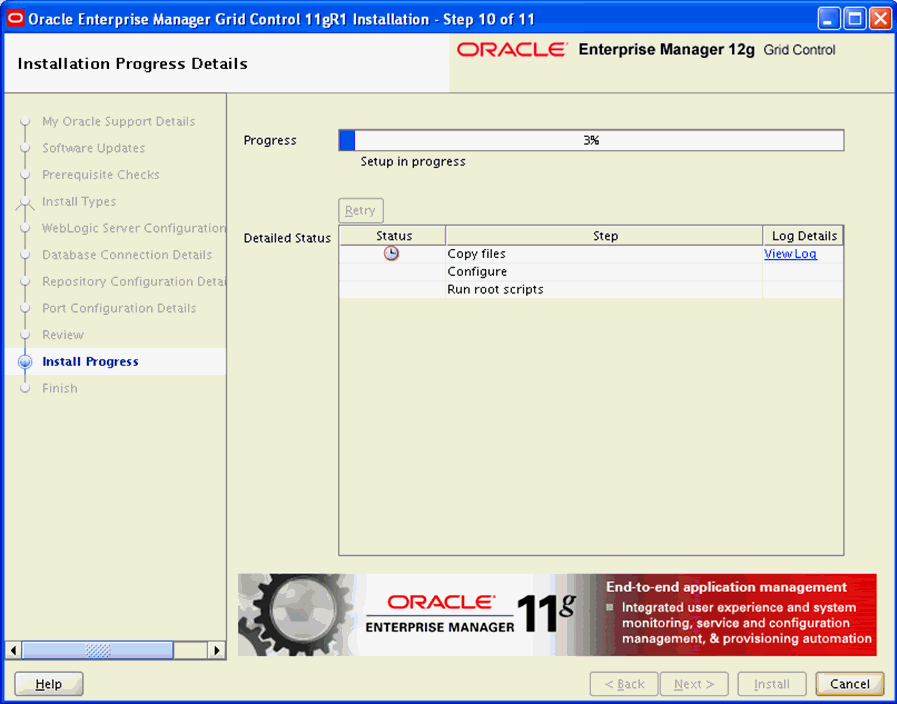Click the Oracle icon in the title bar

[x=15, y=19]
